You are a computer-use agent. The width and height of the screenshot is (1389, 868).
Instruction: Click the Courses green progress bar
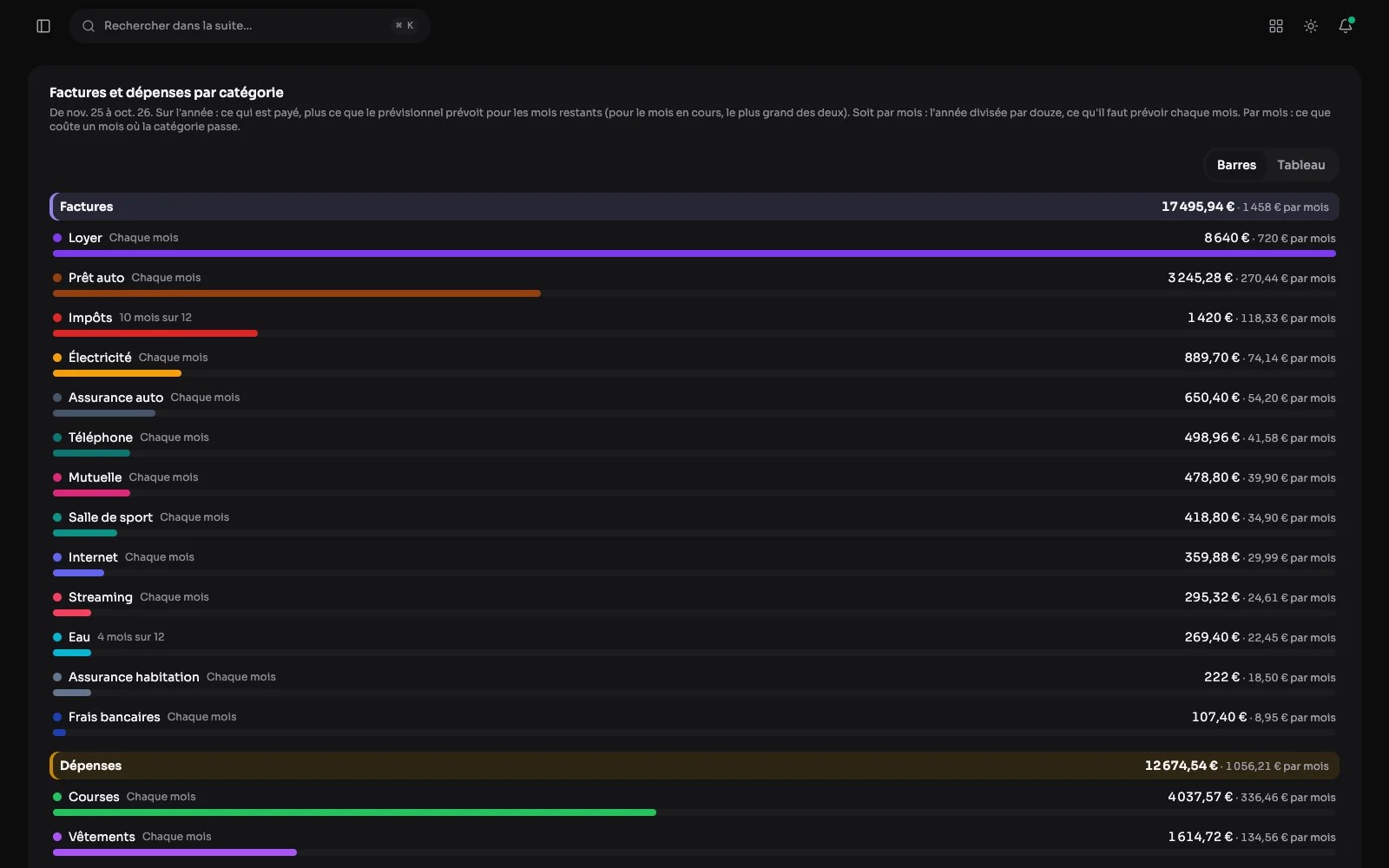click(354, 812)
